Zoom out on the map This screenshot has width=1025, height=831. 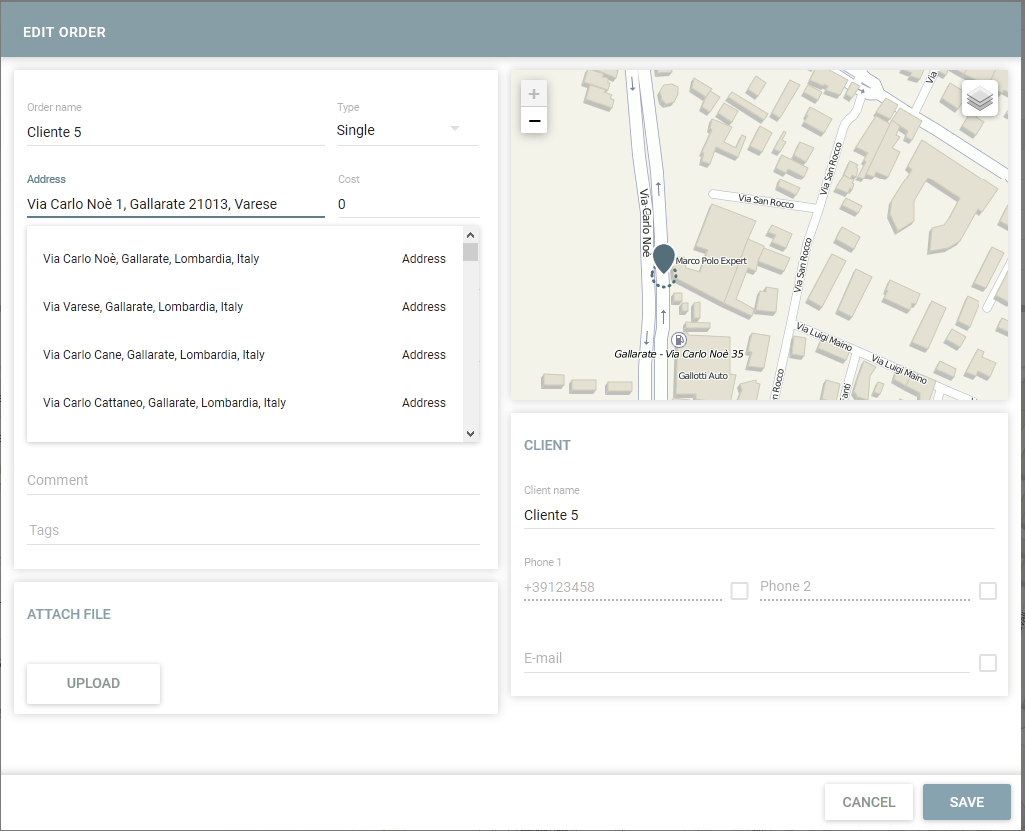(534, 121)
